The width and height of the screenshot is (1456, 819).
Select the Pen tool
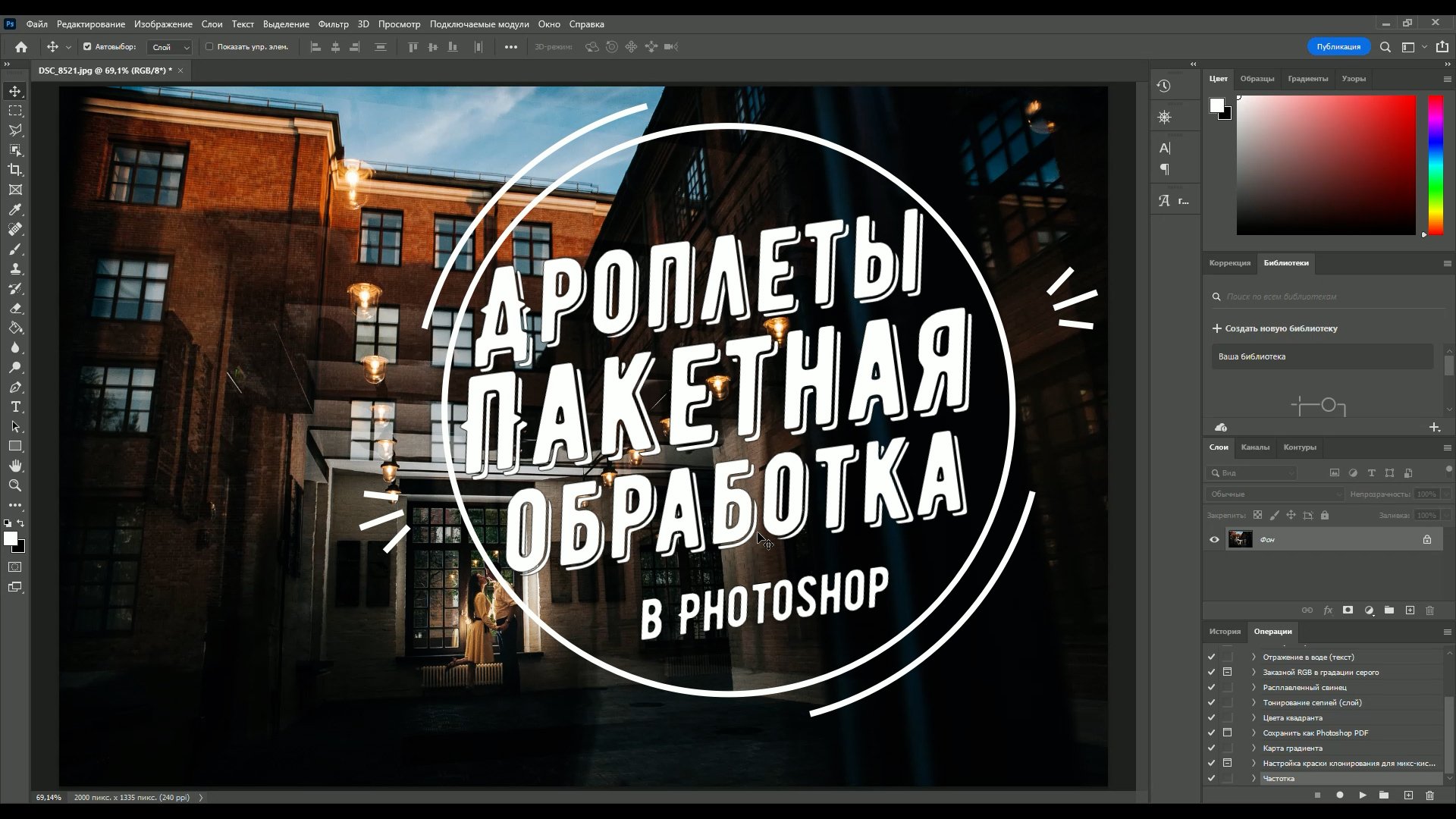click(x=15, y=387)
